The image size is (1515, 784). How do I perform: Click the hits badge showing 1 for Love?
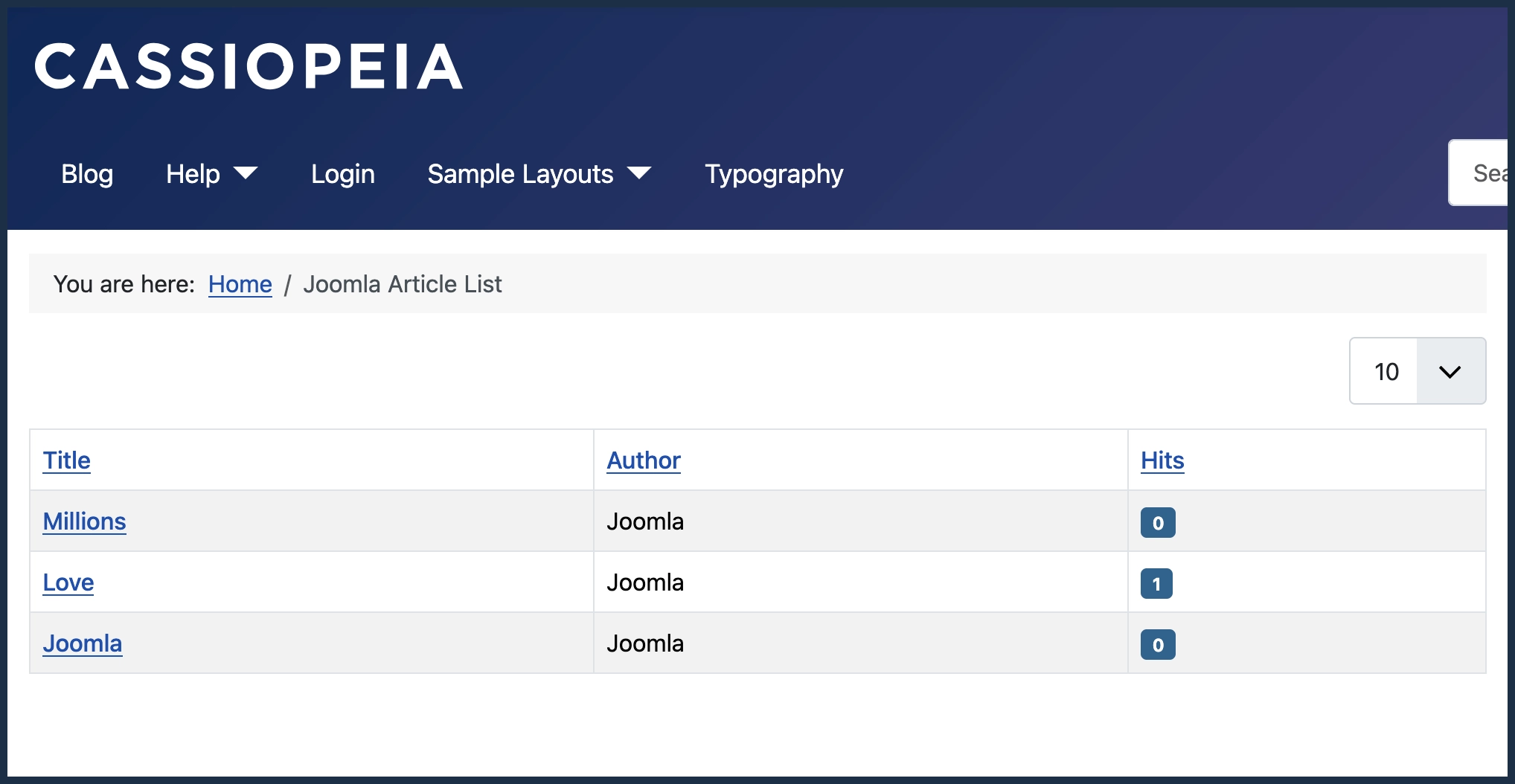[x=1156, y=584]
